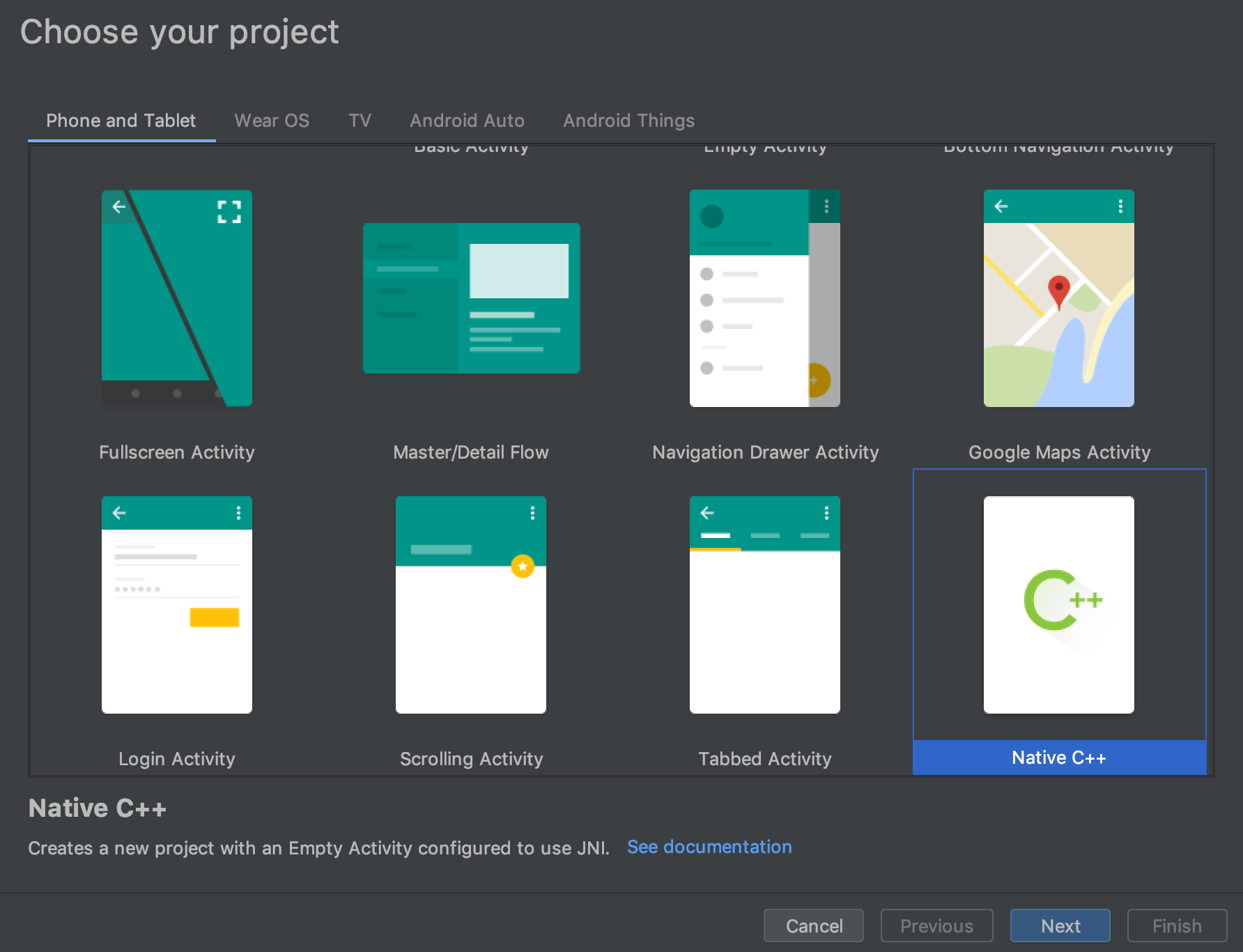Click the Cancel button

814,926
